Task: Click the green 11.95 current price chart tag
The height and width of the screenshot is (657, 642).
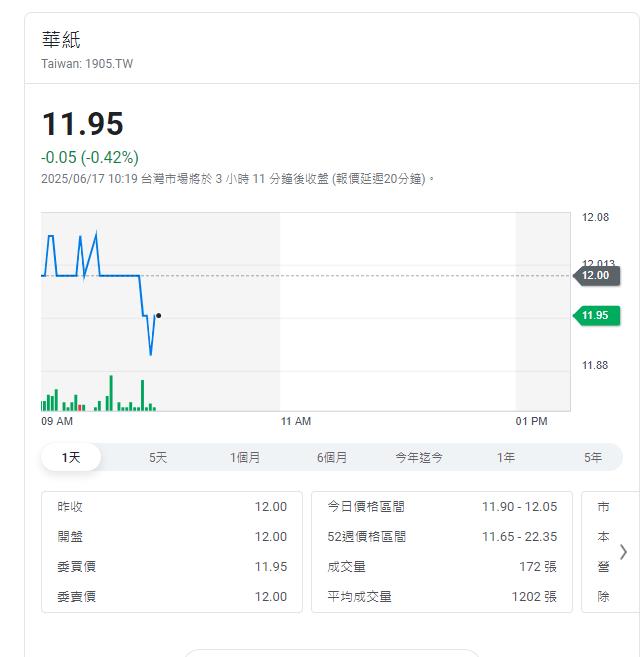Action: 596,315
